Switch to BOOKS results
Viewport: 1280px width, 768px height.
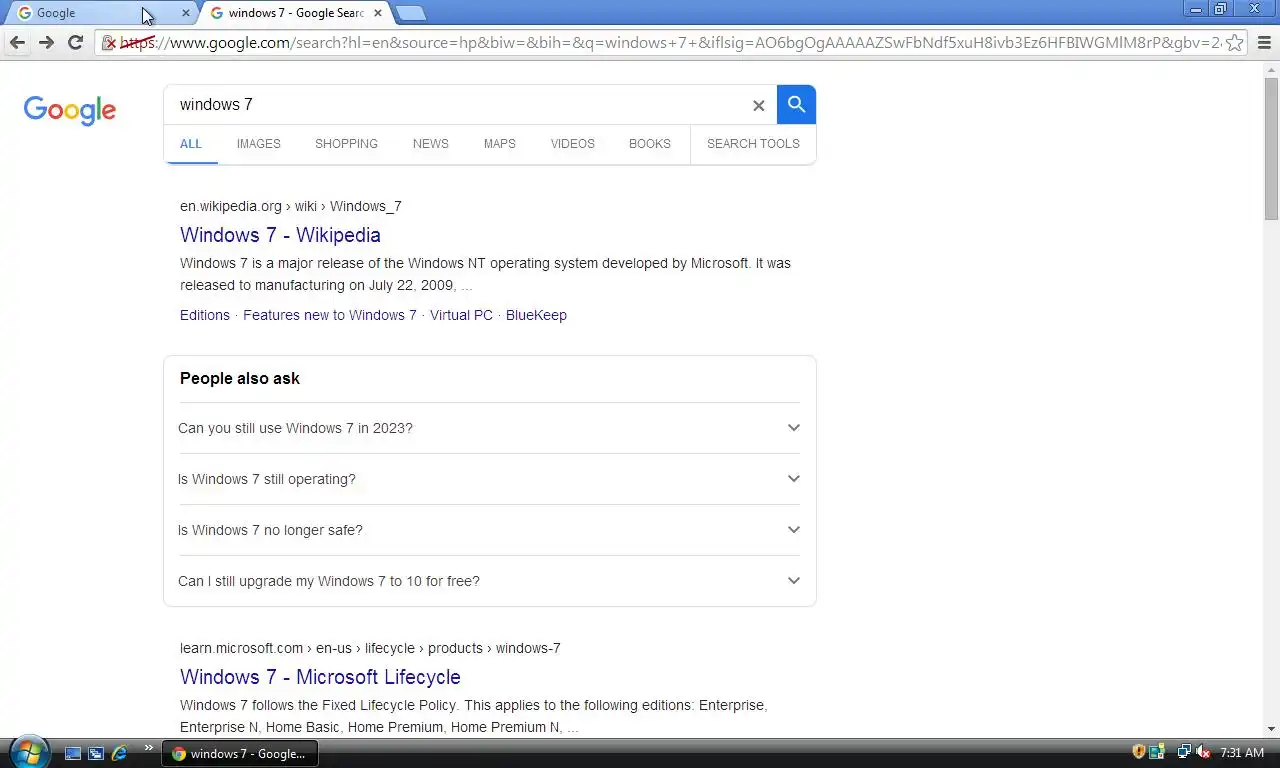click(649, 144)
